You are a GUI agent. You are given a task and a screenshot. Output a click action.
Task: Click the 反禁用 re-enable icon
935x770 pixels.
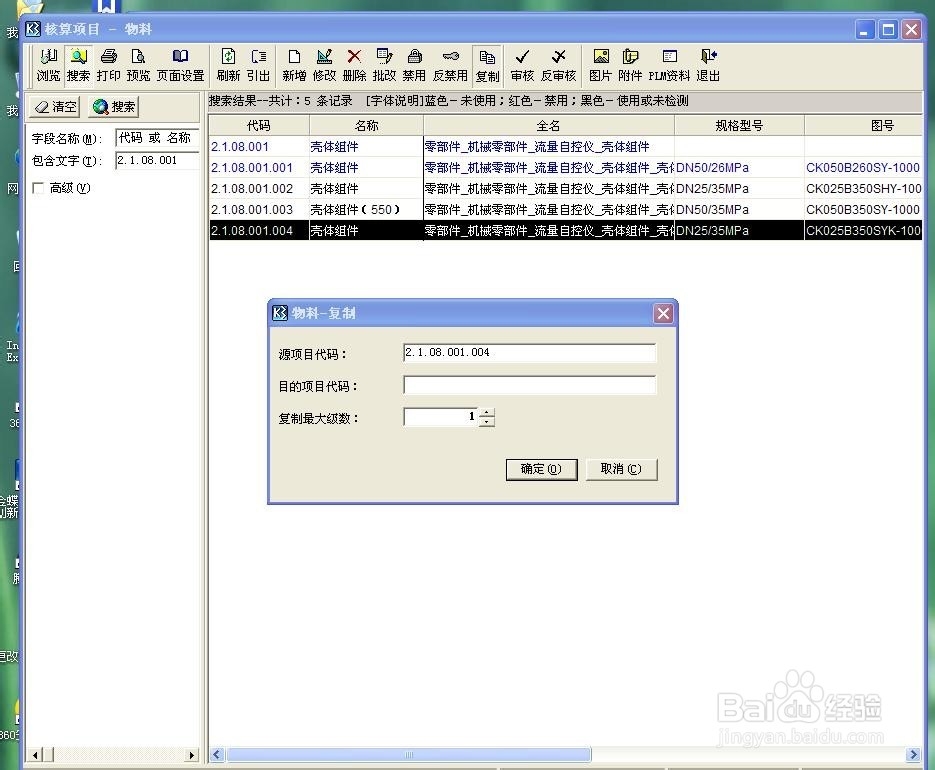450,65
